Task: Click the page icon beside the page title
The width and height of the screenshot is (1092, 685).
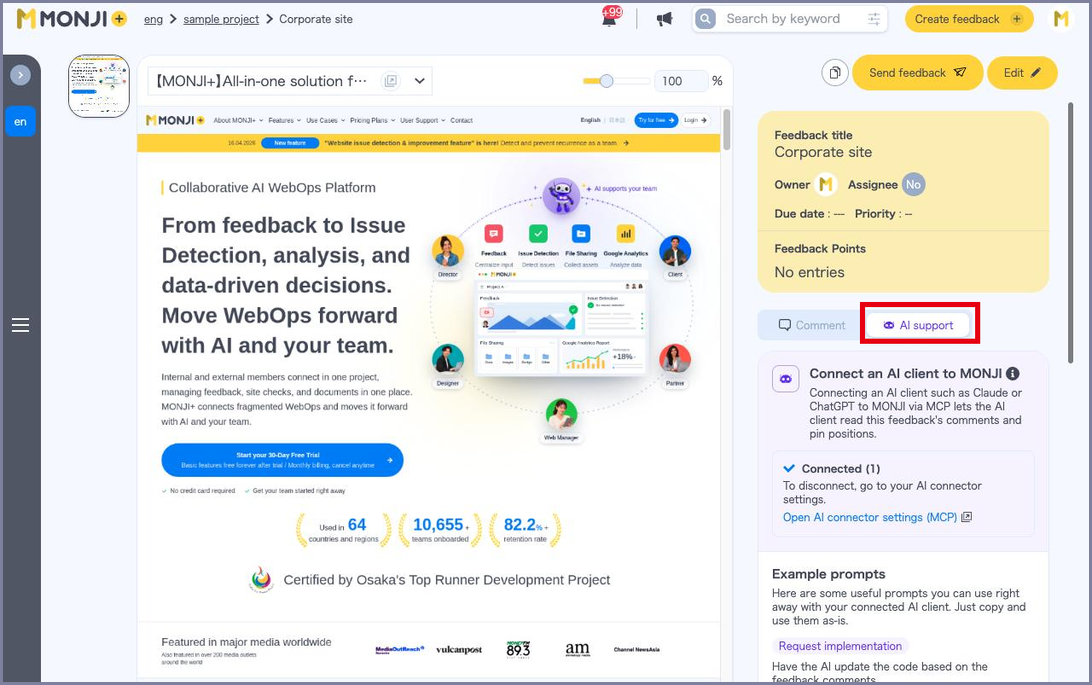Action: pyautogui.click(x=391, y=81)
